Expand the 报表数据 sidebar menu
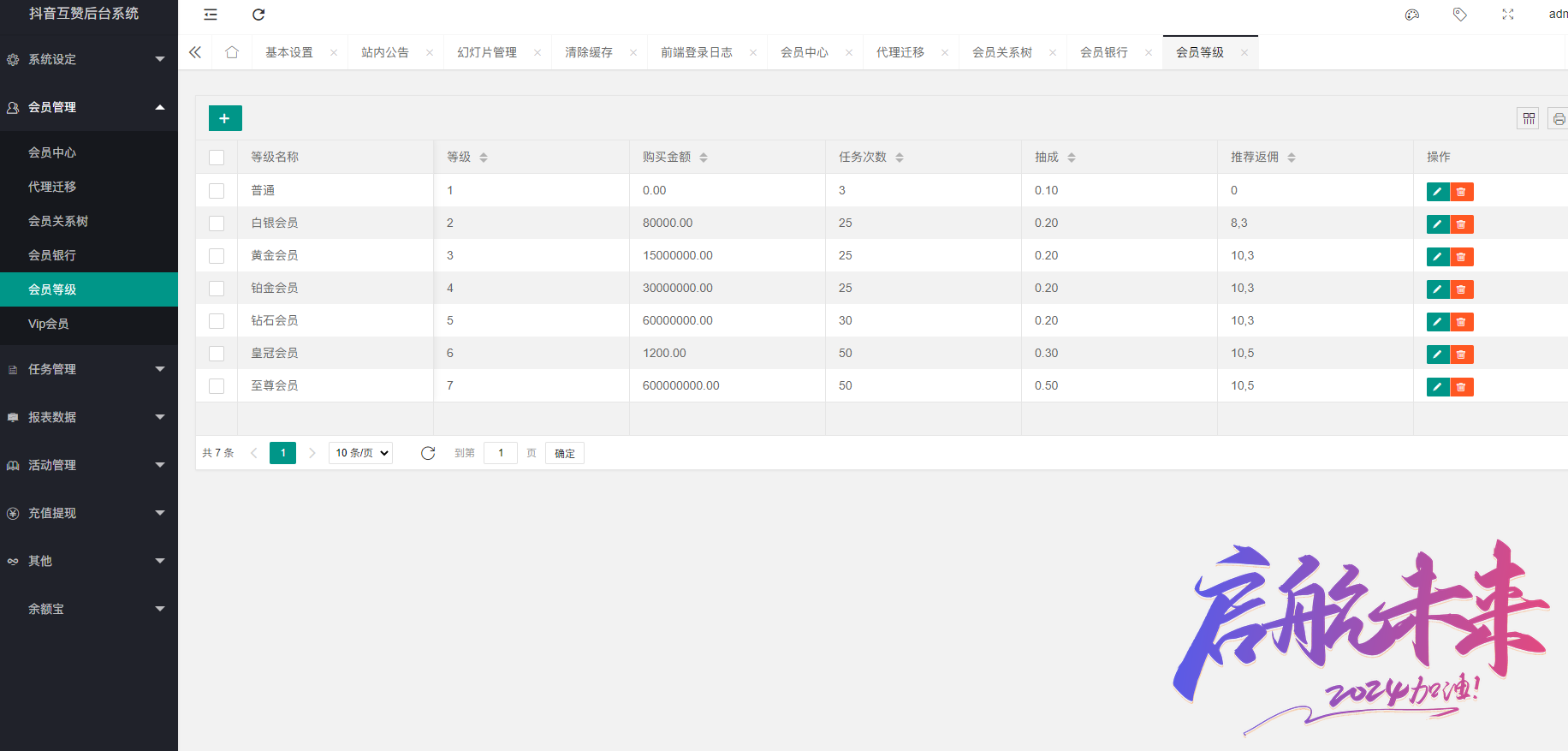This screenshot has width=1568, height=751. pos(89,417)
